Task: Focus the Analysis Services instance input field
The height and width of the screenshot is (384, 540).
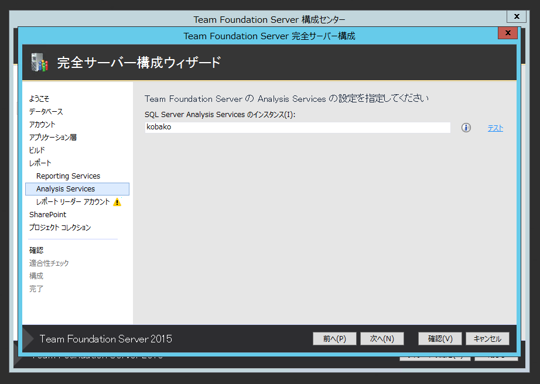Action: pos(298,127)
